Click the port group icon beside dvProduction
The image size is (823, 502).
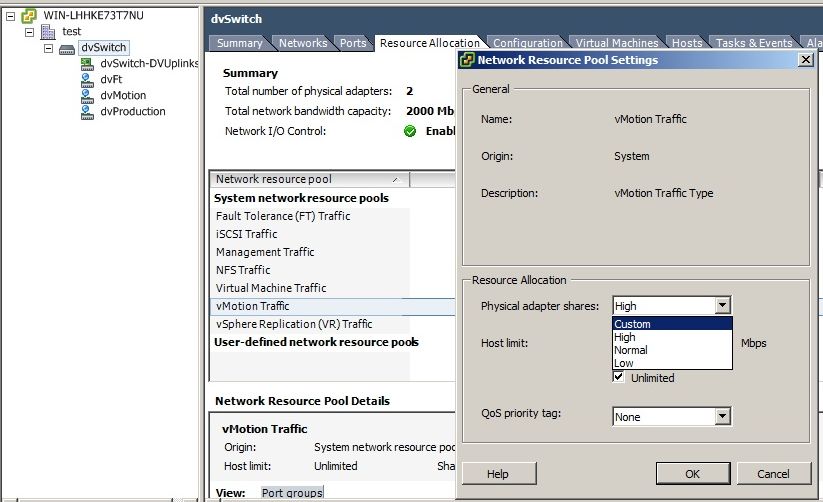(x=87, y=112)
